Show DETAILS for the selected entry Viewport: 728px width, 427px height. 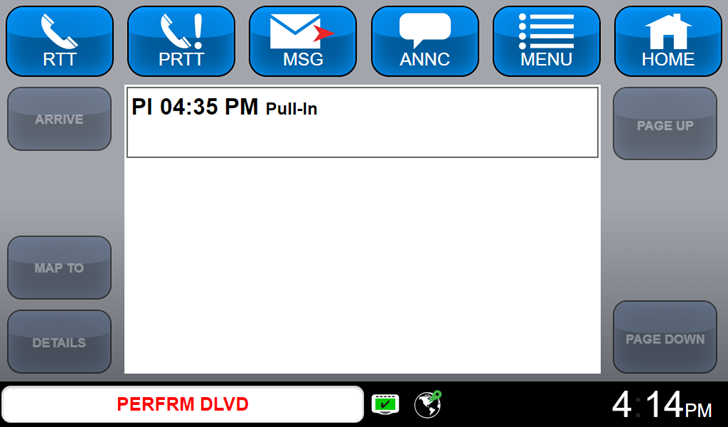click(59, 342)
